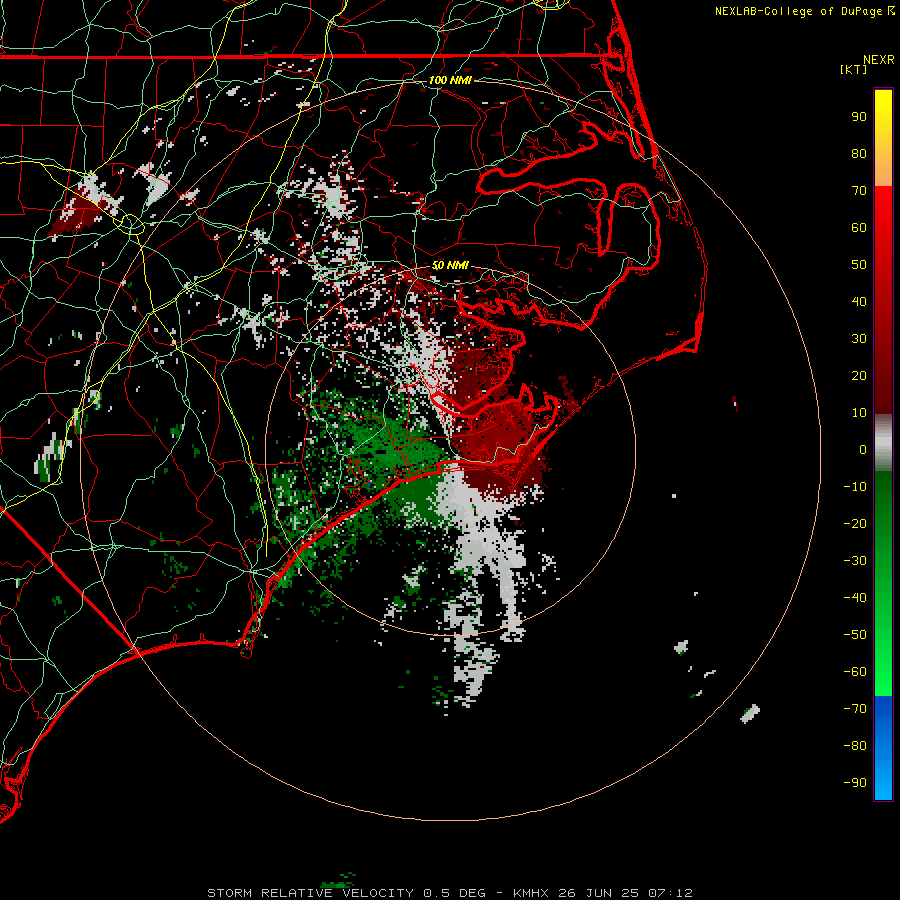Viewport: 900px width, 900px height.
Task: Pick the 40 label on the color scale
Action: [x=859, y=302]
